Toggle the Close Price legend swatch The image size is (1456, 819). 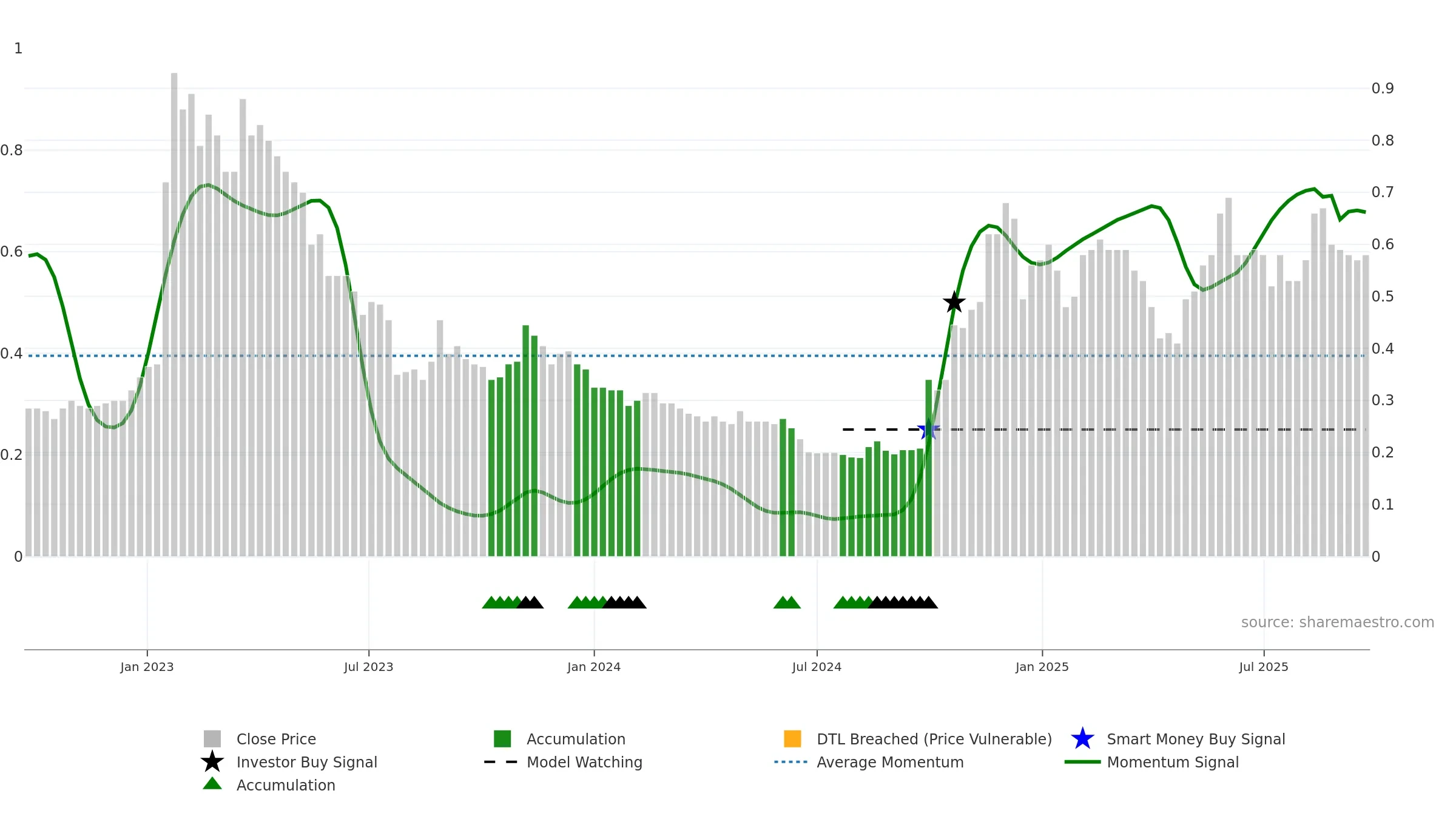click(212, 739)
